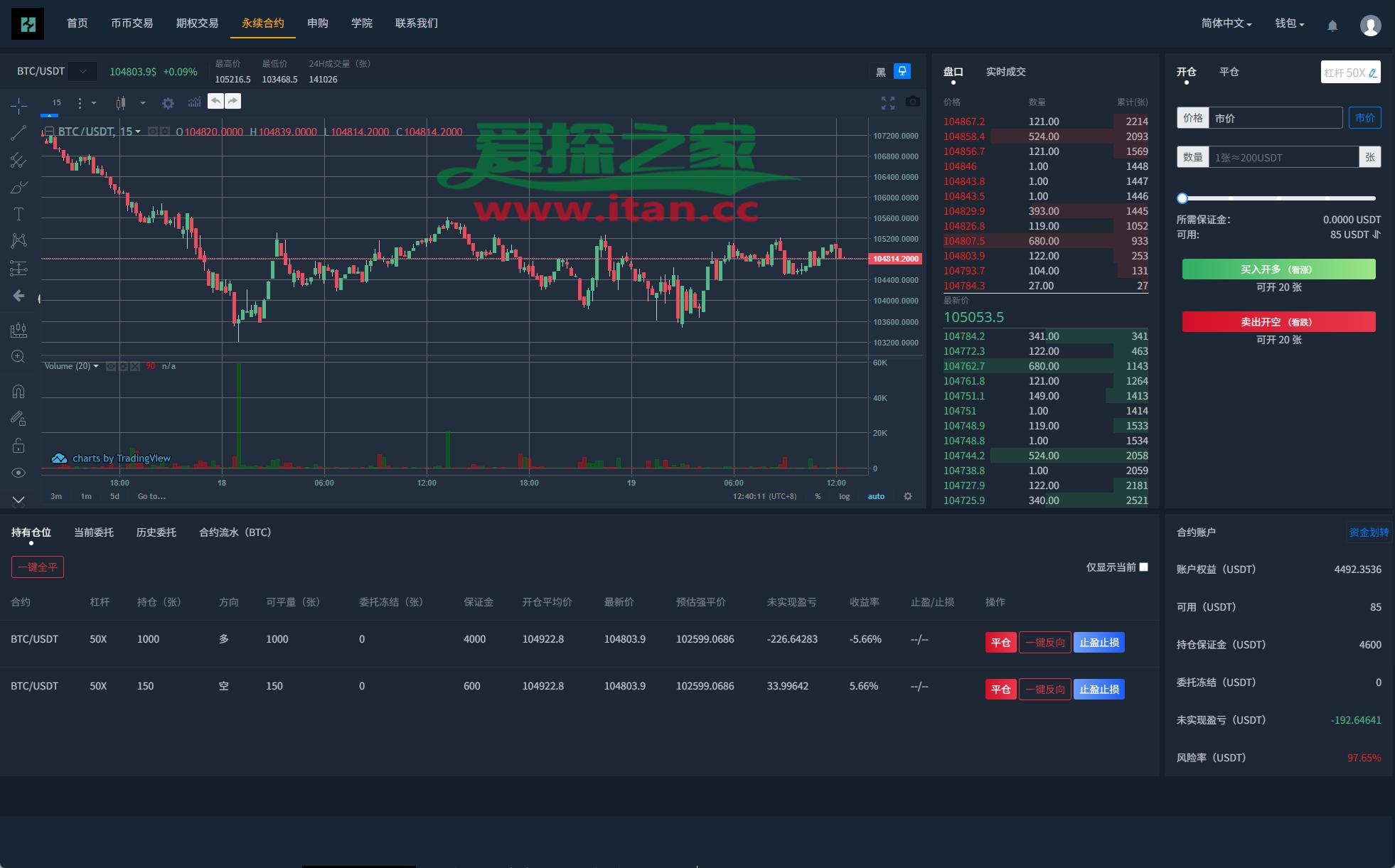Switch to 平仓 tab in order panel
Viewport: 1395px width, 868px height.
pyautogui.click(x=1229, y=72)
